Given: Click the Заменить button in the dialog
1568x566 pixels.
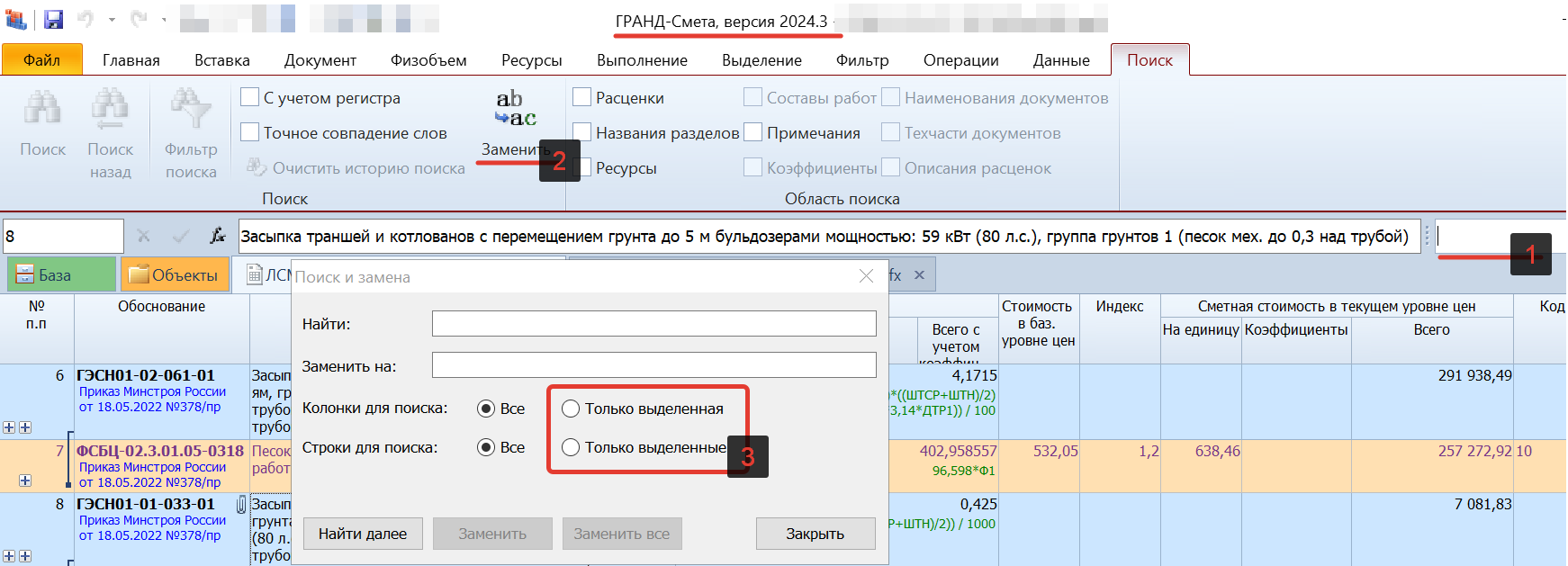Looking at the screenshot, I should click(492, 534).
